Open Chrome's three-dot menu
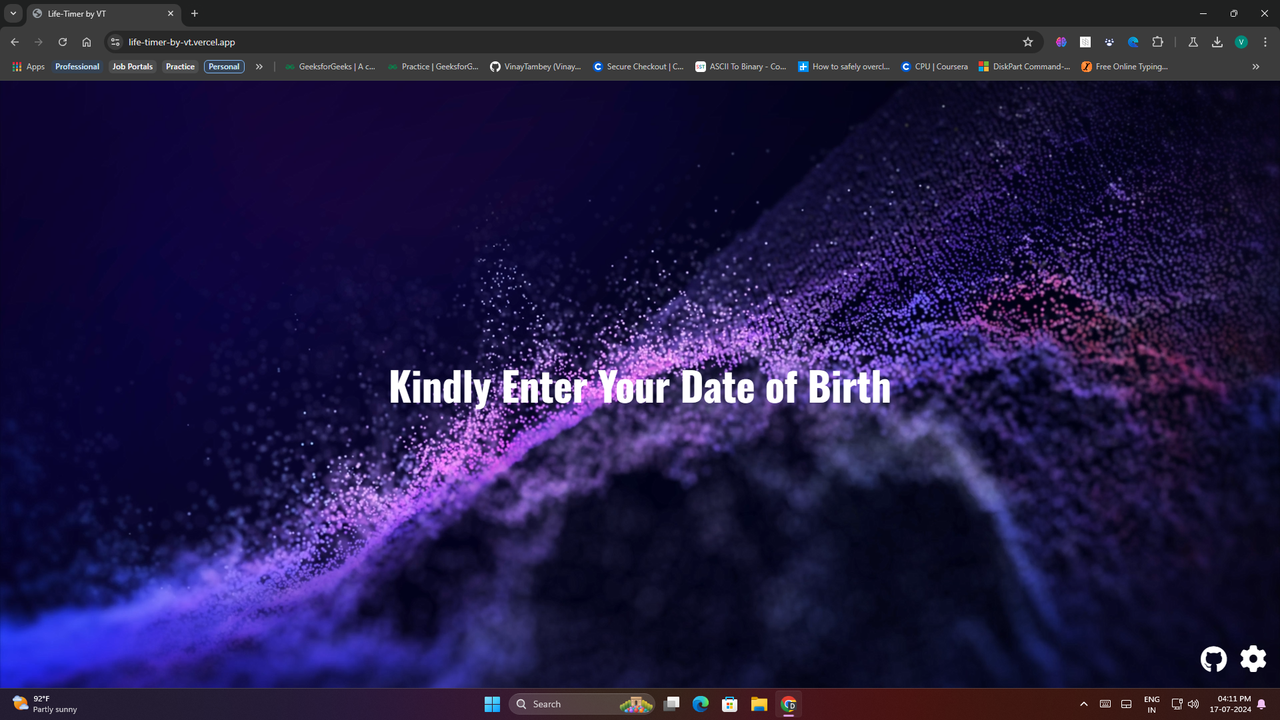This screenshot has width=1280, height=720. tap(1266, 42)
